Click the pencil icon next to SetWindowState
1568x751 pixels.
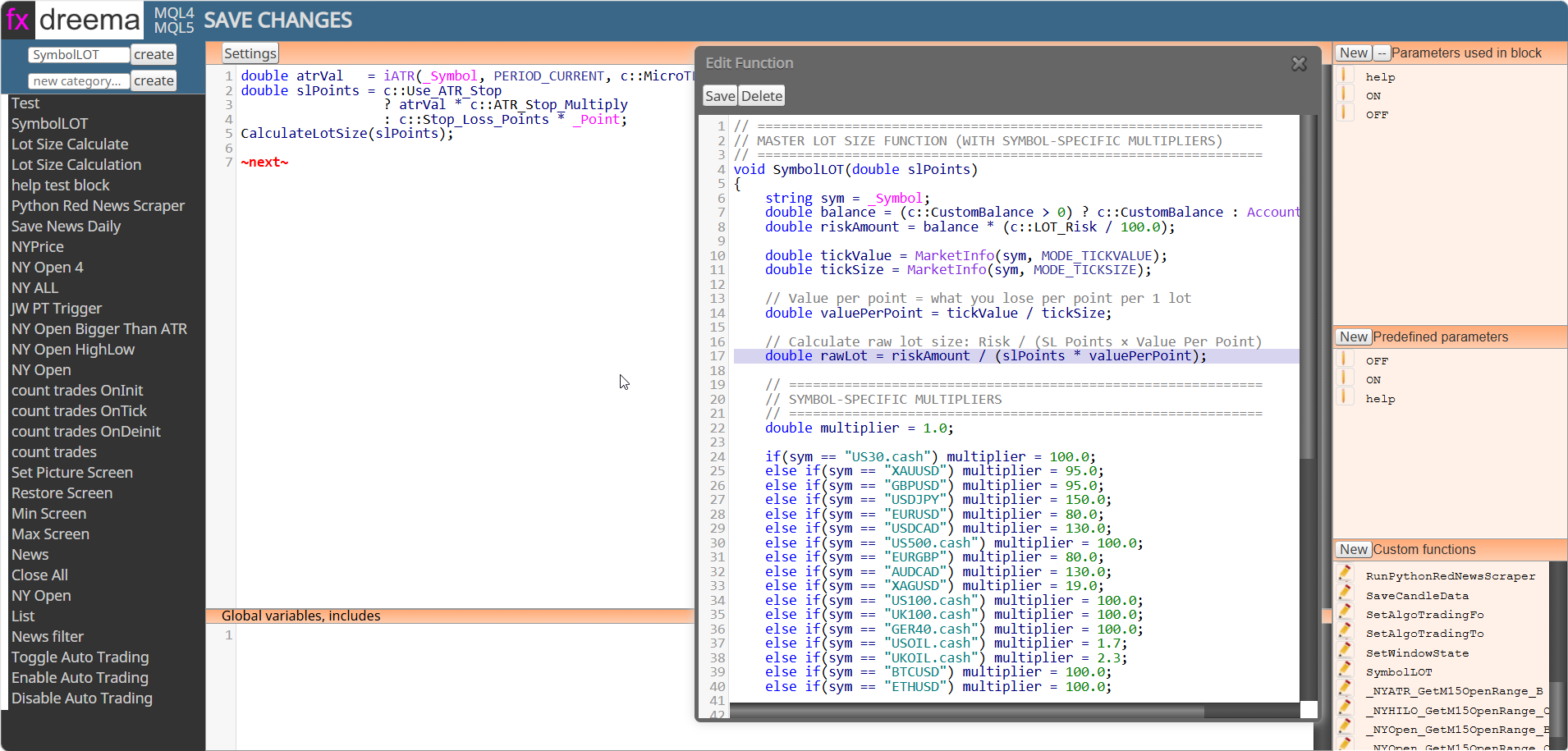click(x=1345, y=652)
